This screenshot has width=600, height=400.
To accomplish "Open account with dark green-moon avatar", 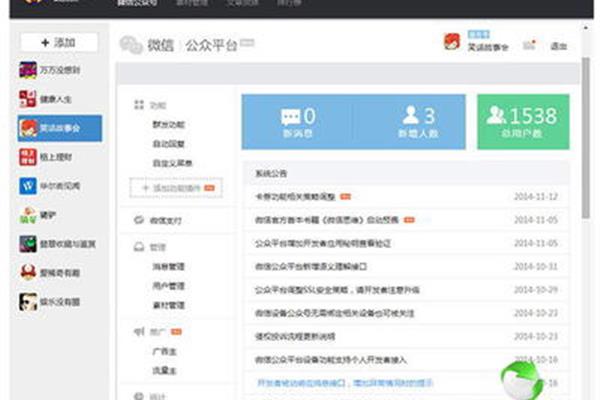I will (57, 244).
